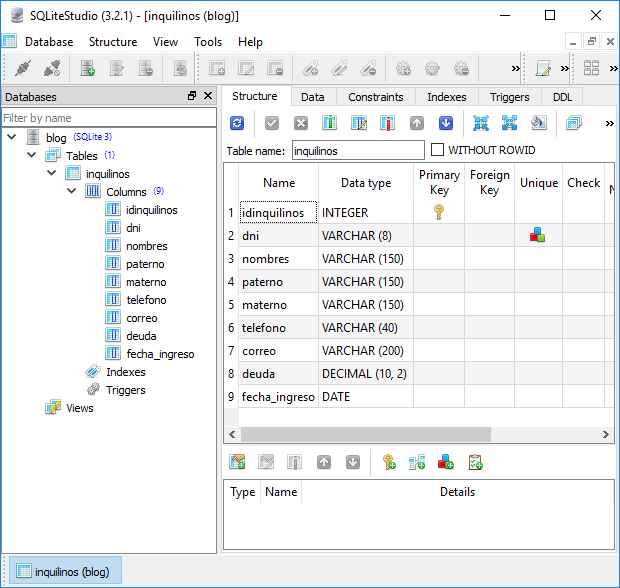
Task: Select the Triggers node in database tree
Action: pos(125,390)
